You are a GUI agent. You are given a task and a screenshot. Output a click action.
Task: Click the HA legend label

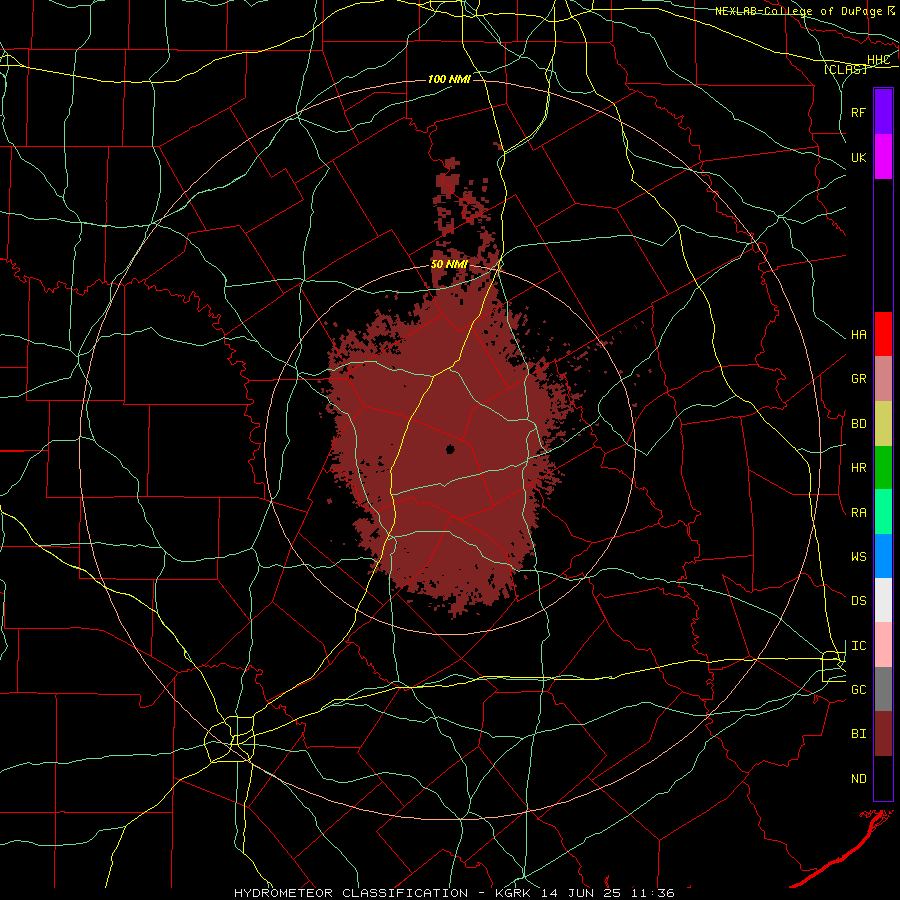click(859, 334)
